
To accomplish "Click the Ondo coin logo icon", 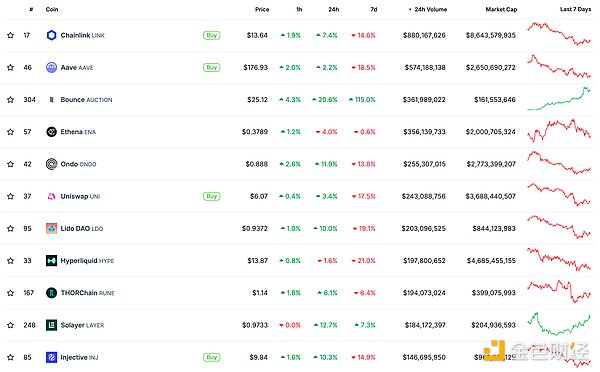I will (x=51, y=164).
